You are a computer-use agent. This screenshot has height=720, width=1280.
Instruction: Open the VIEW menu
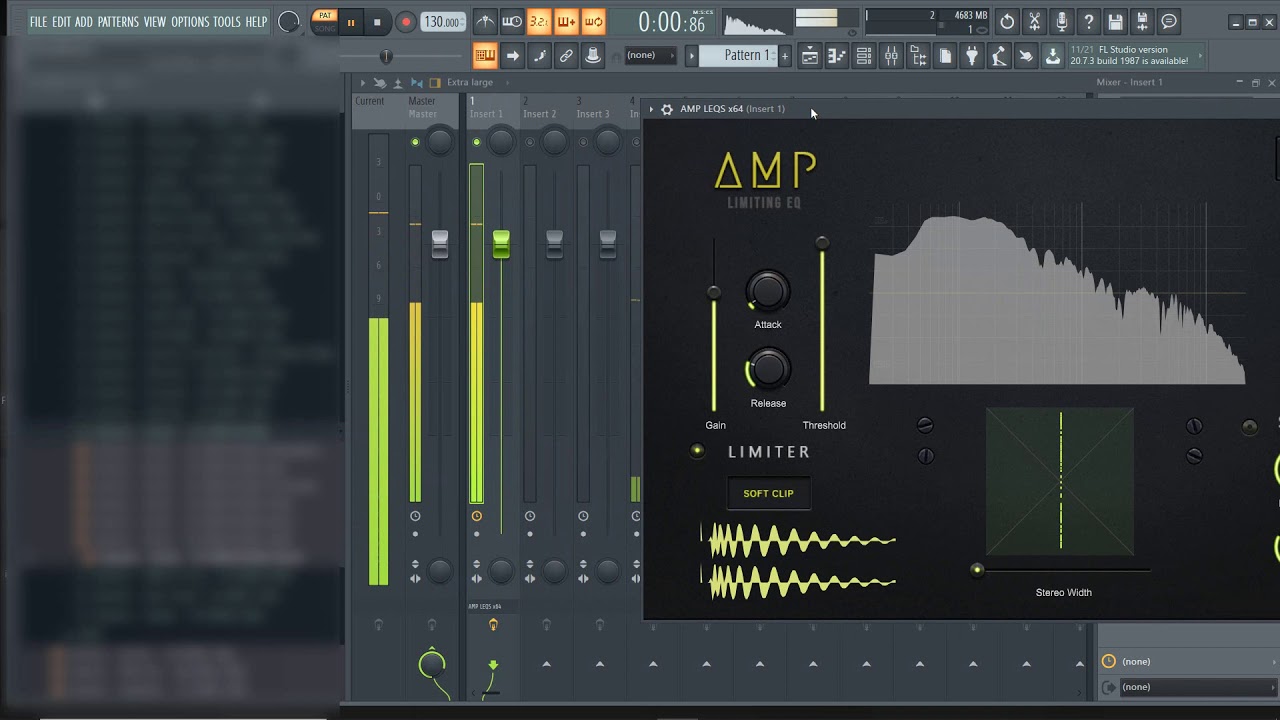point(155,22)
